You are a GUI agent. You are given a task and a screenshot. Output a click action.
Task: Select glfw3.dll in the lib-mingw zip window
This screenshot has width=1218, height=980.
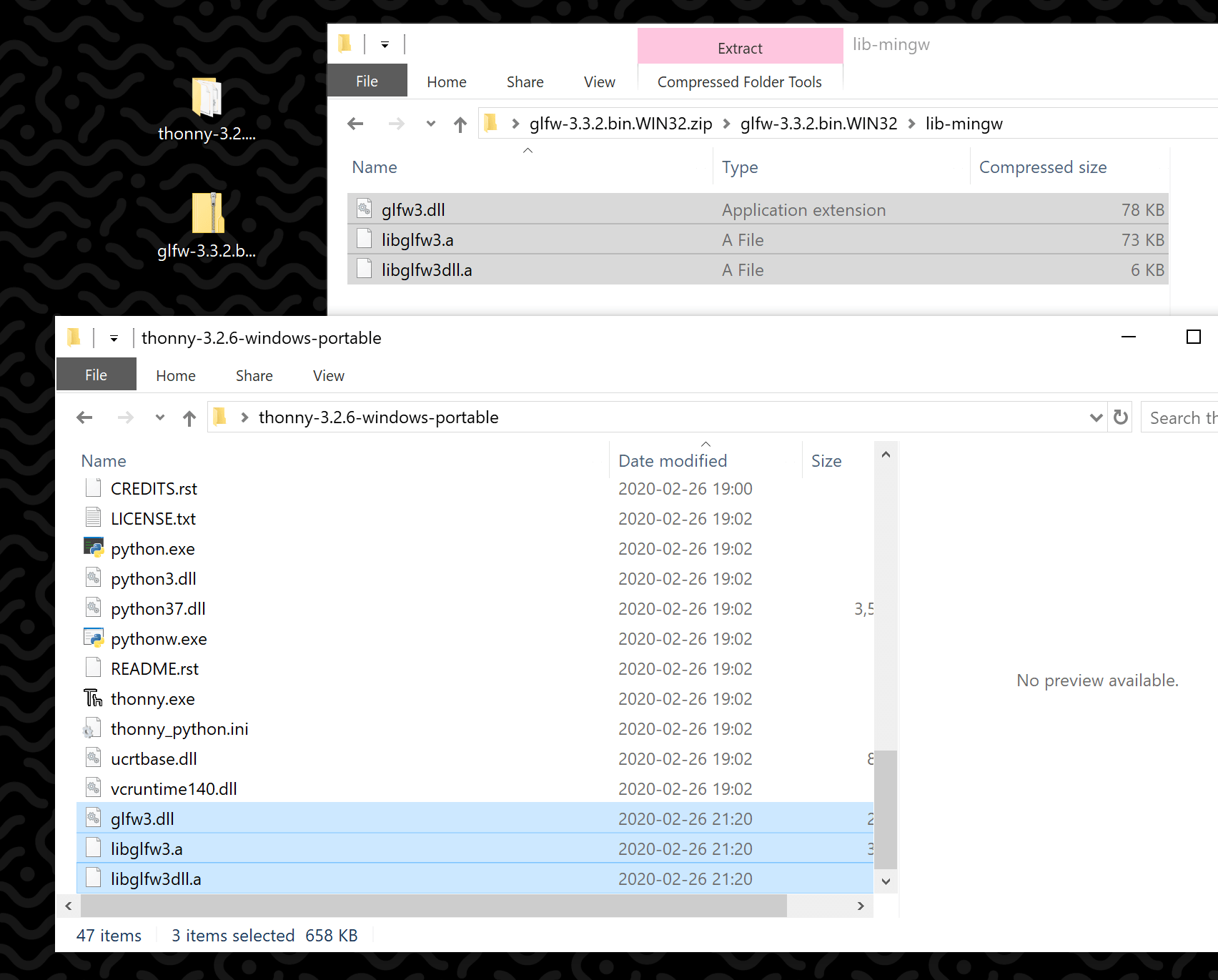(x=758, y=209)
